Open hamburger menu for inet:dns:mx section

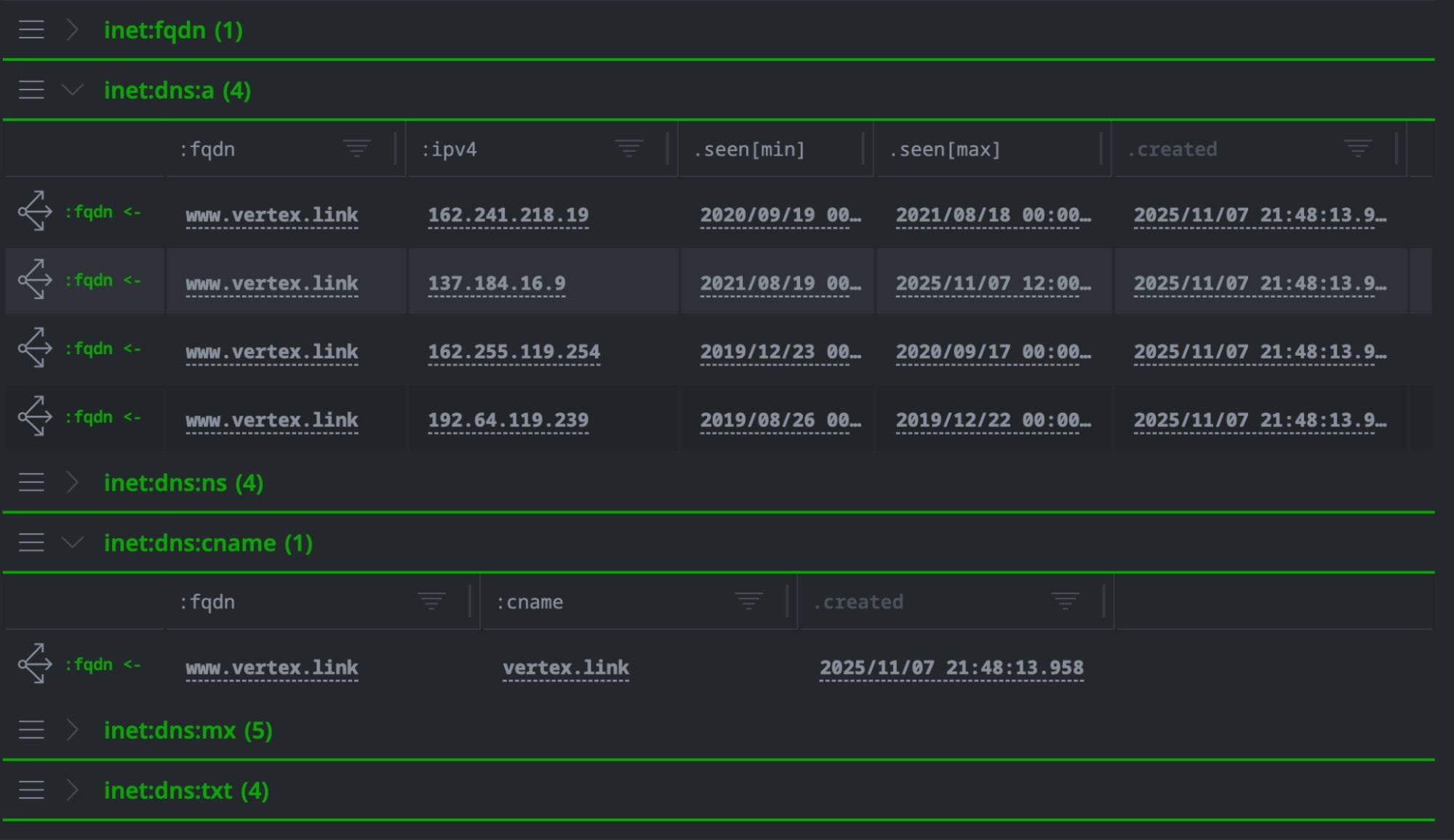(x=31, y=729)
